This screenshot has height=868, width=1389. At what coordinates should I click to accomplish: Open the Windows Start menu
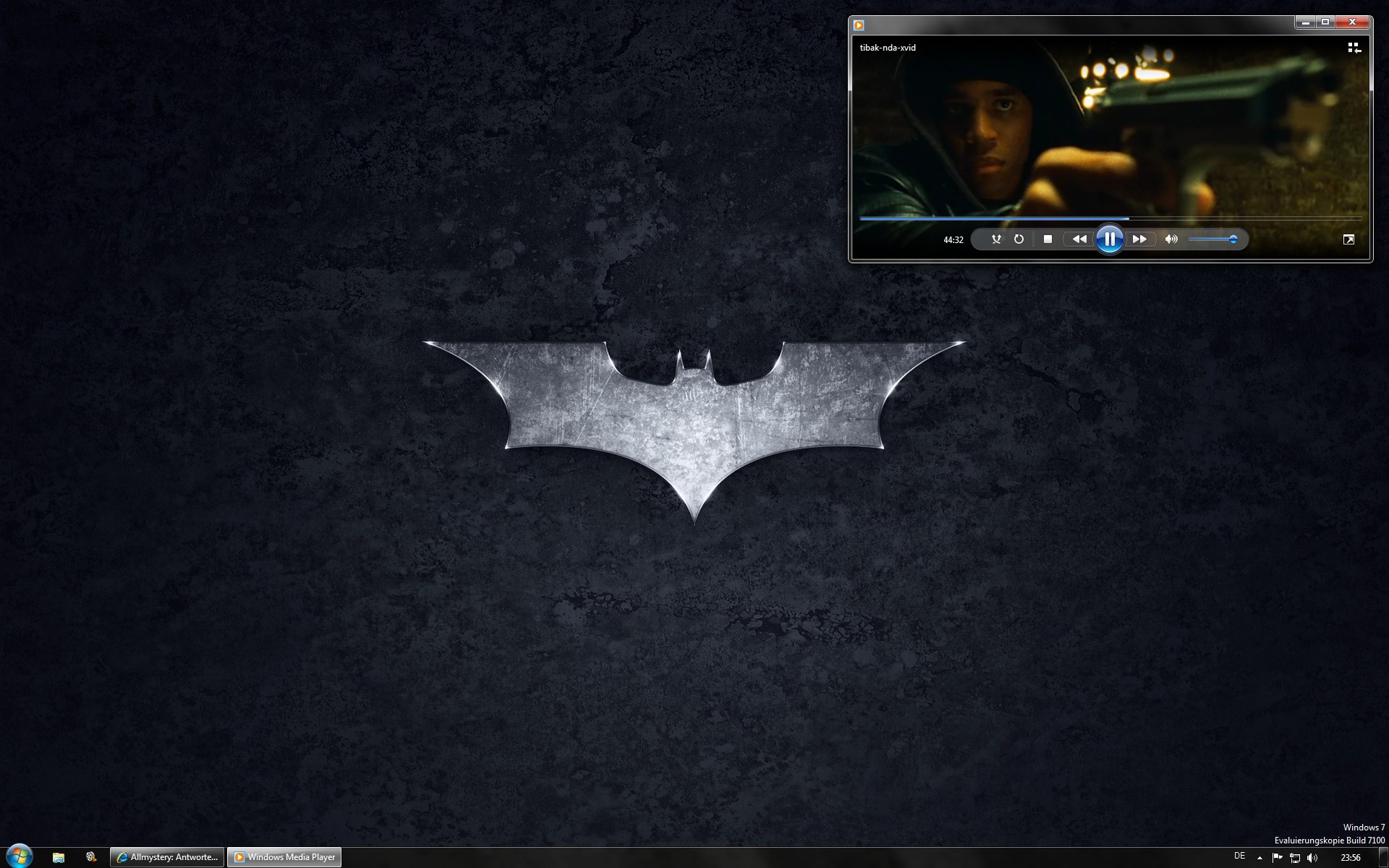click(x=19, y=856)
